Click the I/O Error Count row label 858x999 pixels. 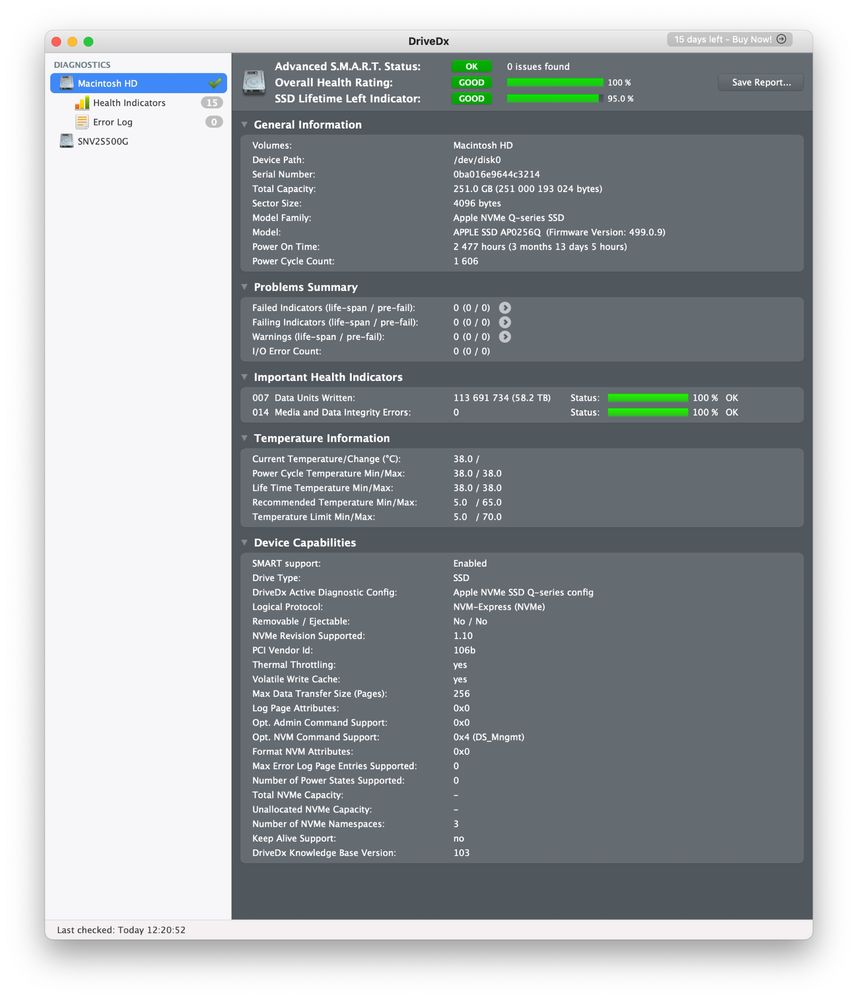pyautogui.click(x=287, y=351)
